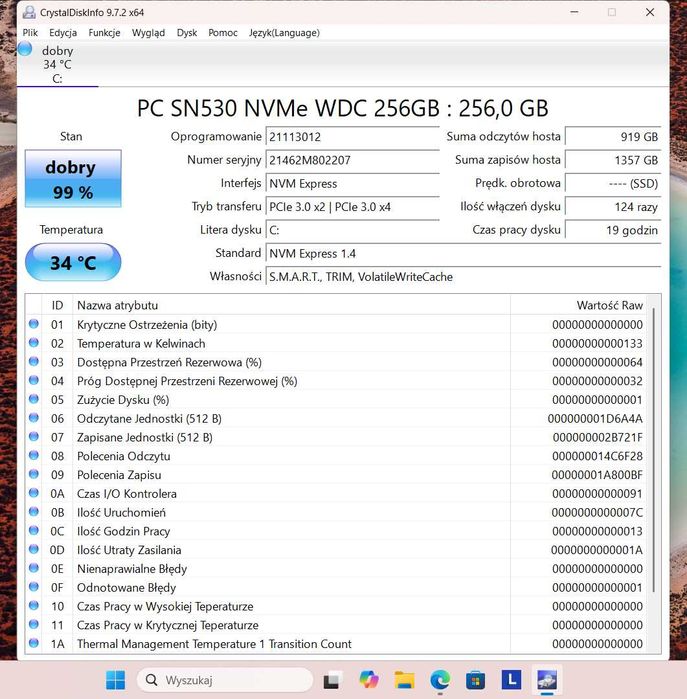The image size is (687, 699).
Task: Click the Litera dysku field C:
Action: [x=352, y=230]
